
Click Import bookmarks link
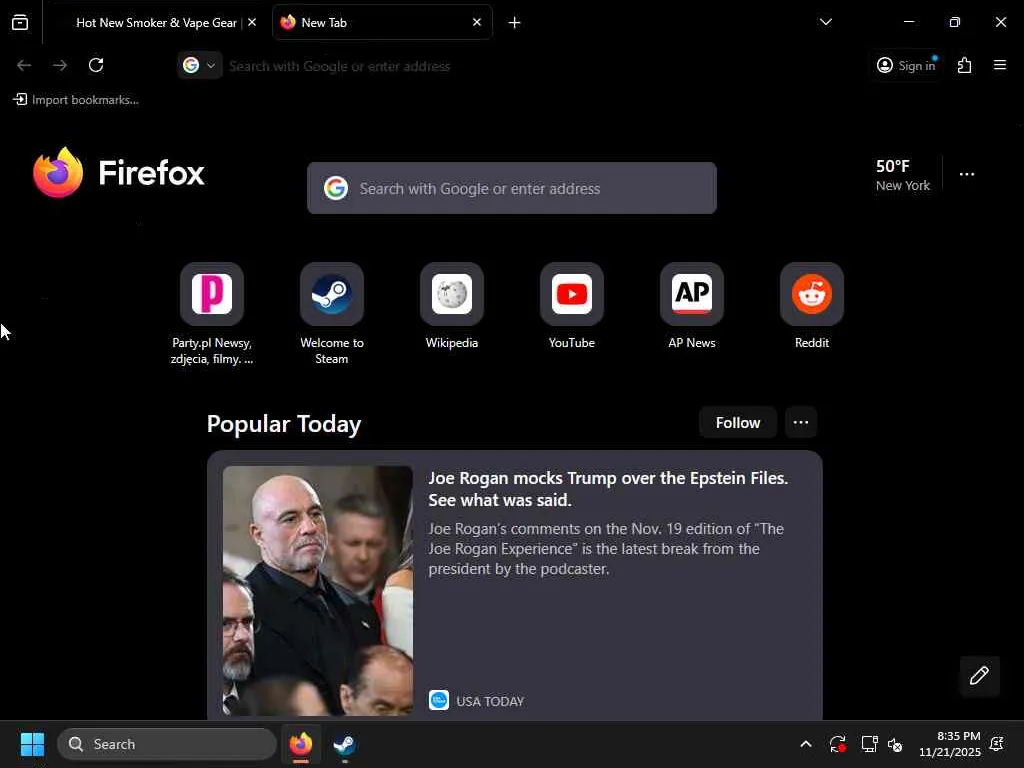[76, 100]
